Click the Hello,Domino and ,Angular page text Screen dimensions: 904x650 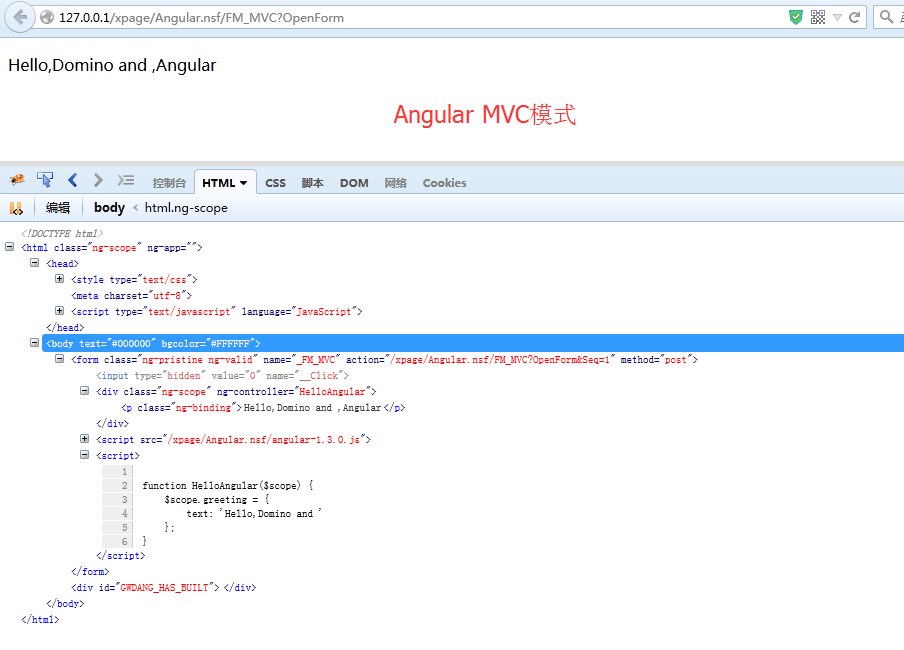tap(112, 65)
